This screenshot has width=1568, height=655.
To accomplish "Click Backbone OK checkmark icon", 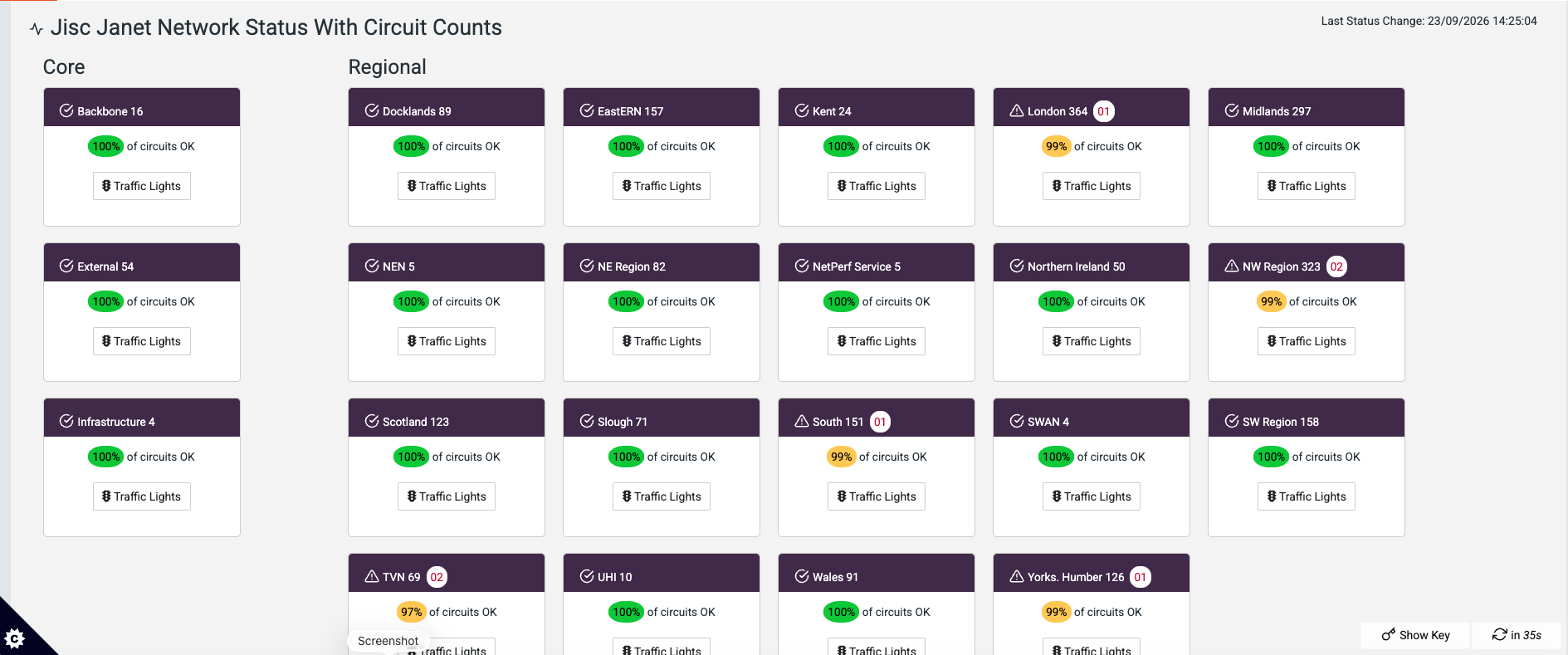I will coord(66,110).
